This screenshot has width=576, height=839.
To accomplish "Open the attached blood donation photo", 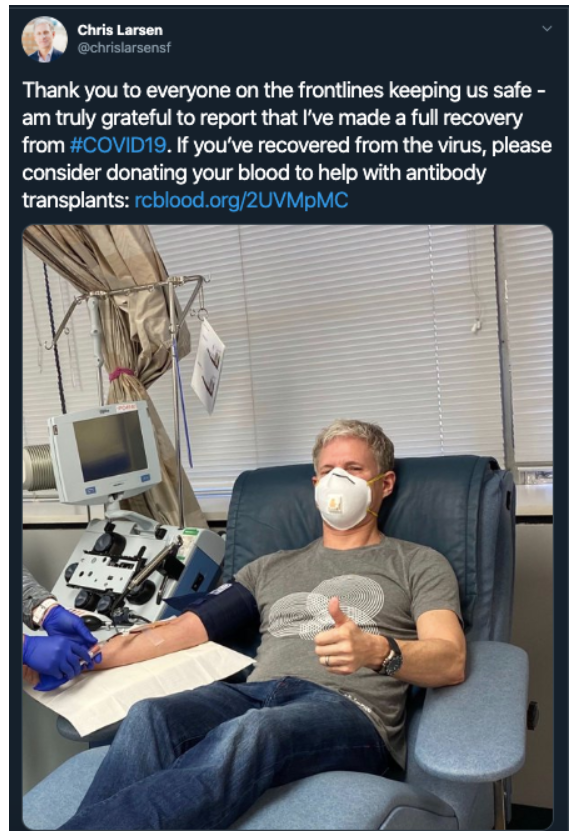I will coord(287,527).
